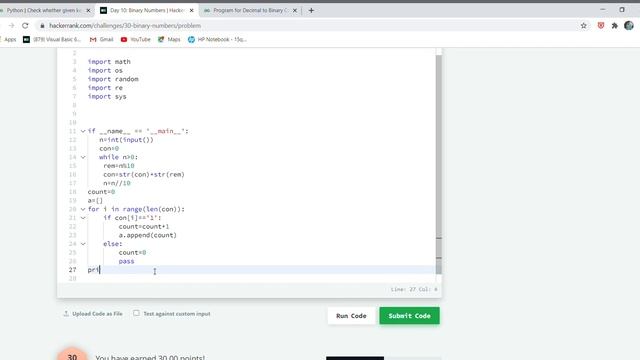Collapse the for i in range fold arrow
The image size is (640, 360).
point(83,209)
